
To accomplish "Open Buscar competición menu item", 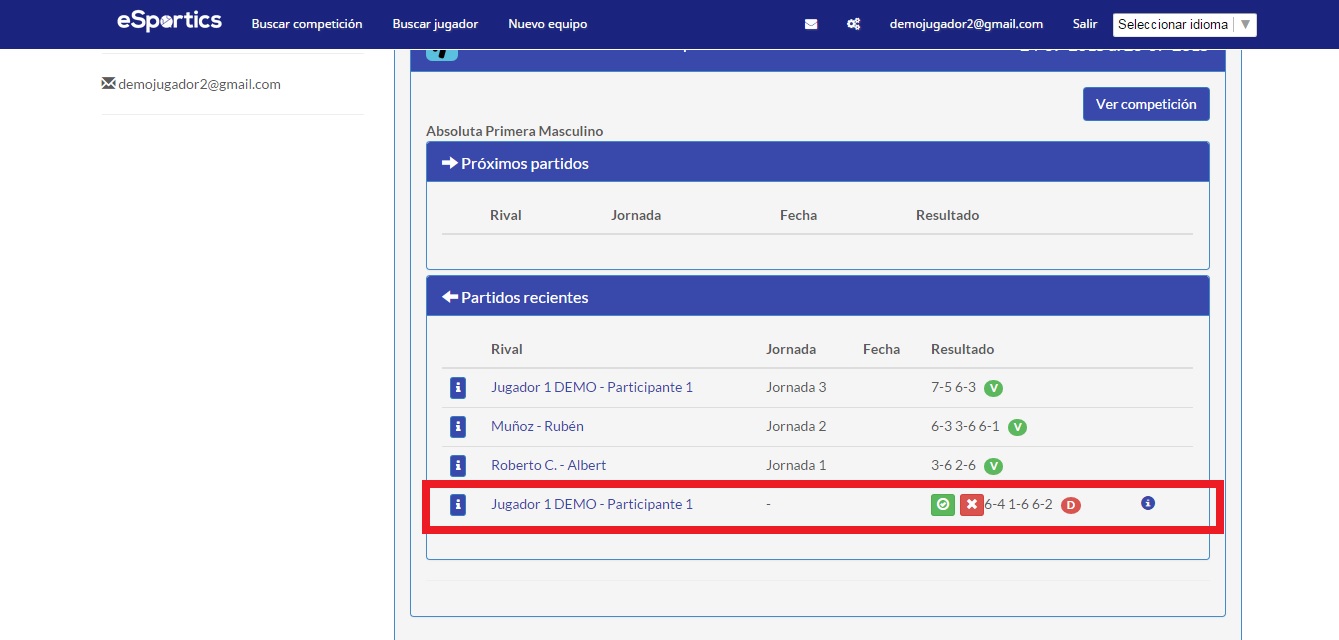I will coord(307,24).
